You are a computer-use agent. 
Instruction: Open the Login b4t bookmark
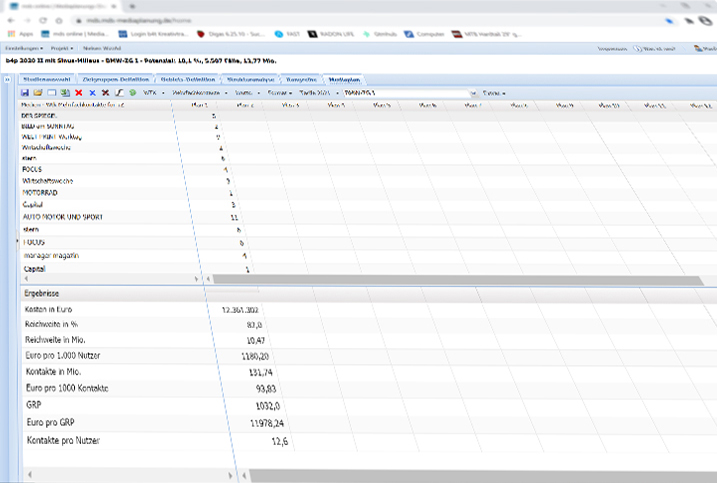[153, 34]
